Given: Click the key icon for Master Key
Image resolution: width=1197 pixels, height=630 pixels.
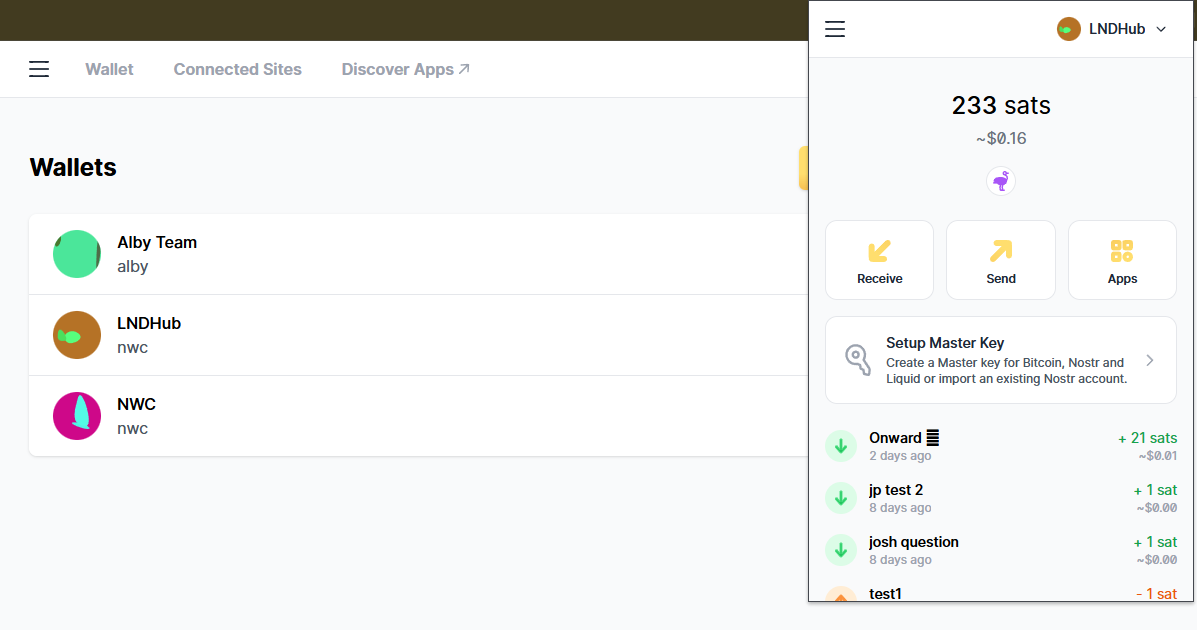Looking at the screenshot, I should pyautogui.click(x=858, y=359).
